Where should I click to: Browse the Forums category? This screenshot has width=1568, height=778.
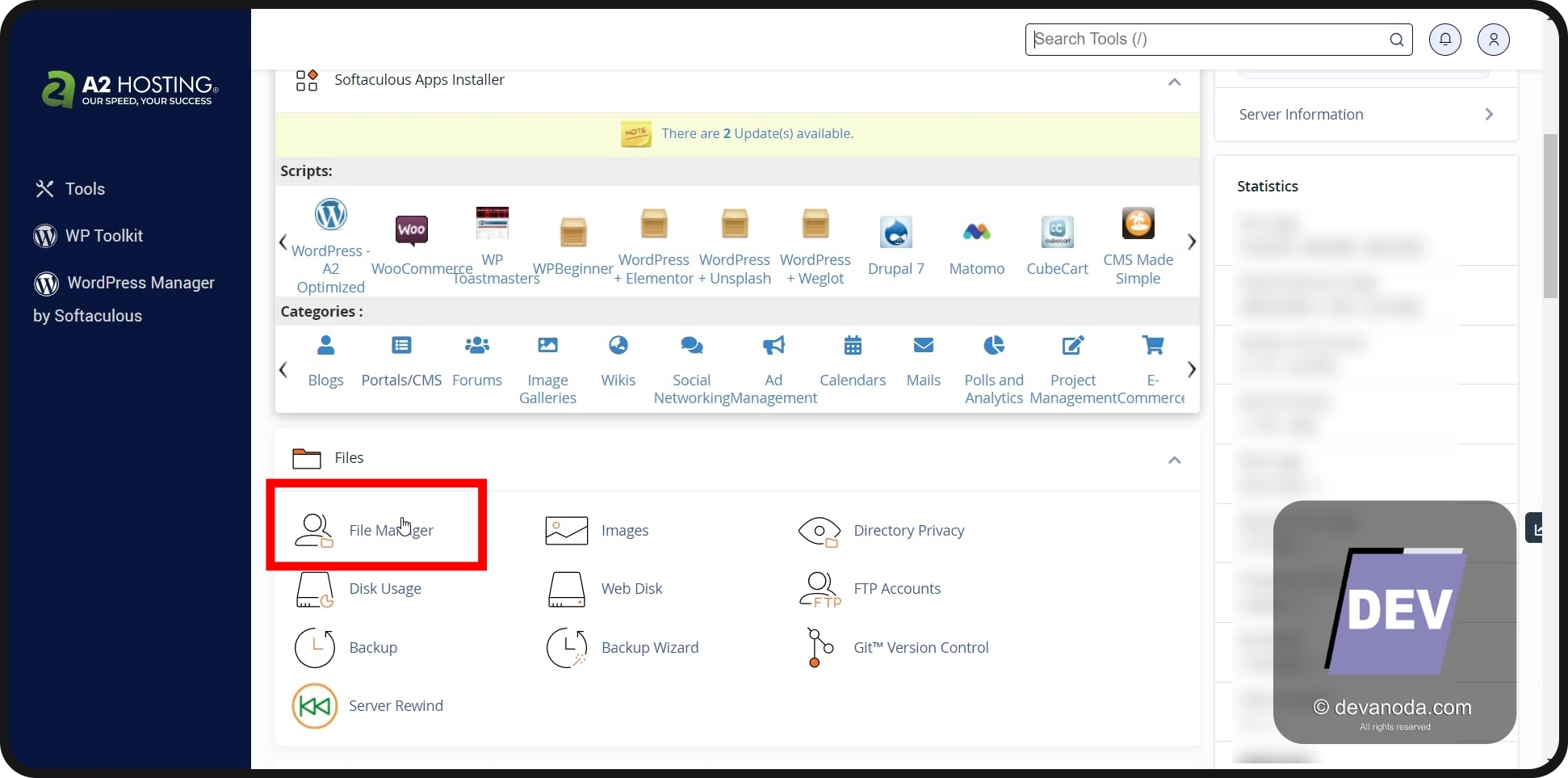click(477, 346)
